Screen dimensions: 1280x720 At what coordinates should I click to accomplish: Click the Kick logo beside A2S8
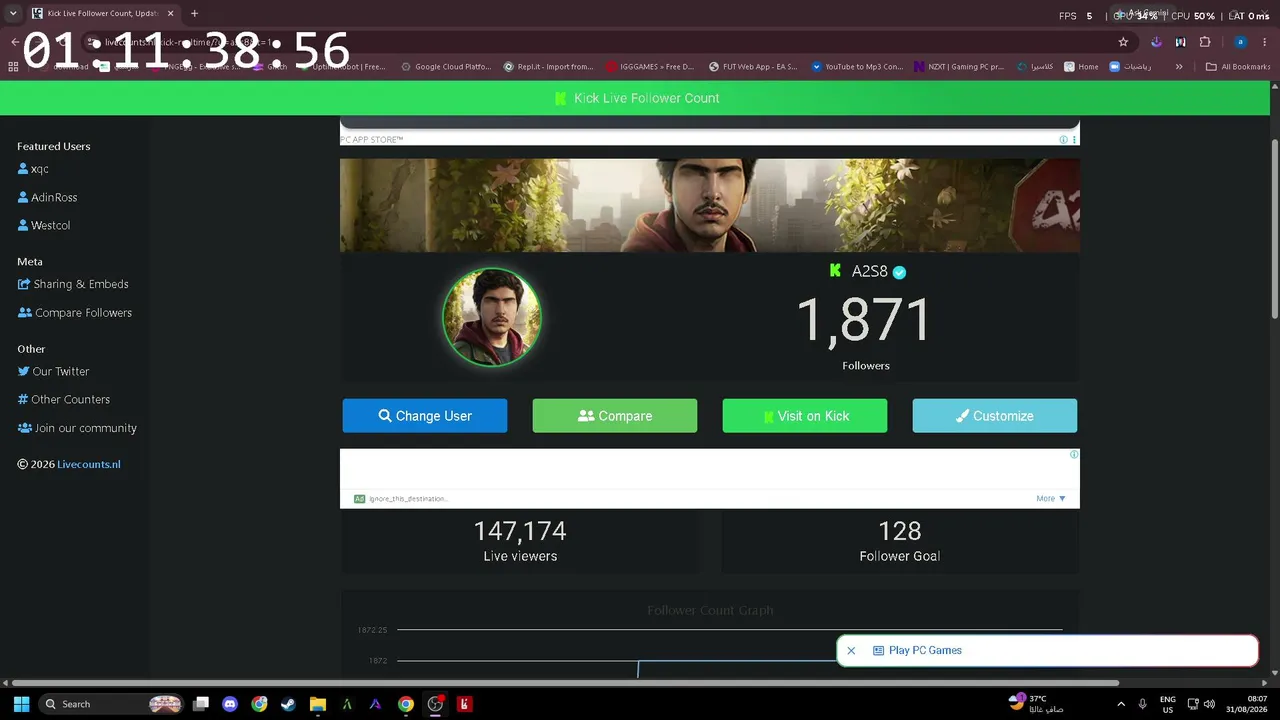tap(835, 271)
